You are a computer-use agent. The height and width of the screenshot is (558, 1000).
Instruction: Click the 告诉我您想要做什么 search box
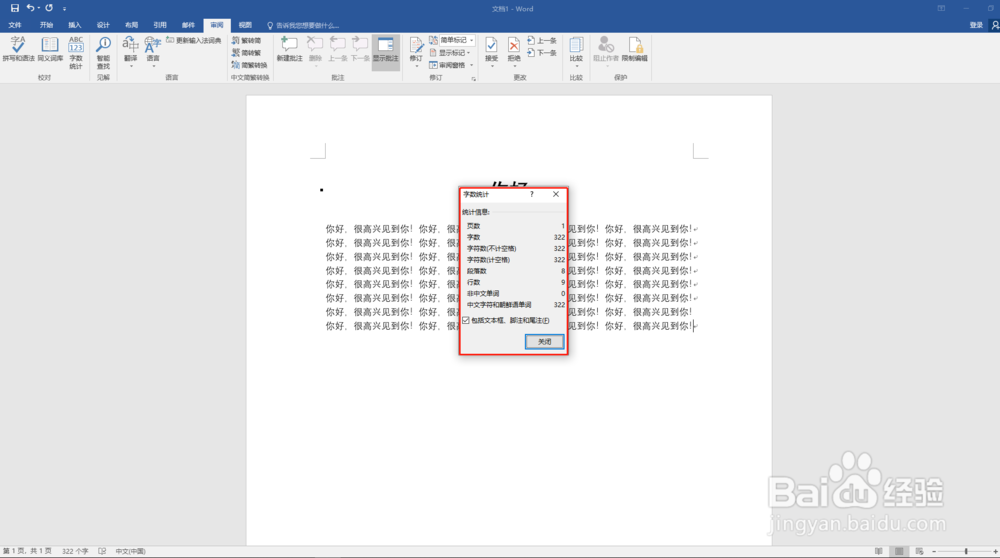tap(303, 26)
